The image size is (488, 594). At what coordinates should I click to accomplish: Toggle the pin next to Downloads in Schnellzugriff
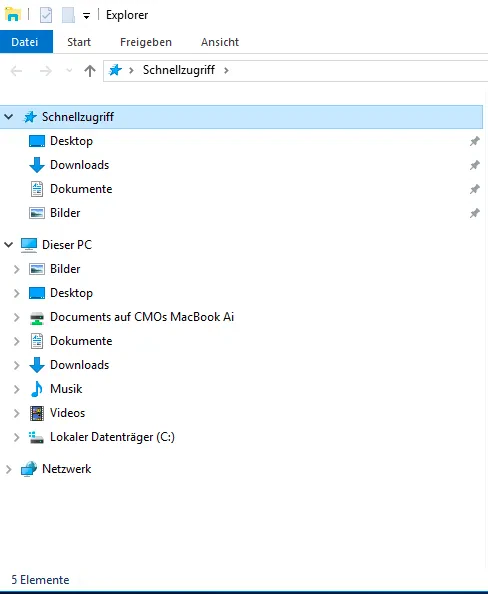[x=475, y=165]
